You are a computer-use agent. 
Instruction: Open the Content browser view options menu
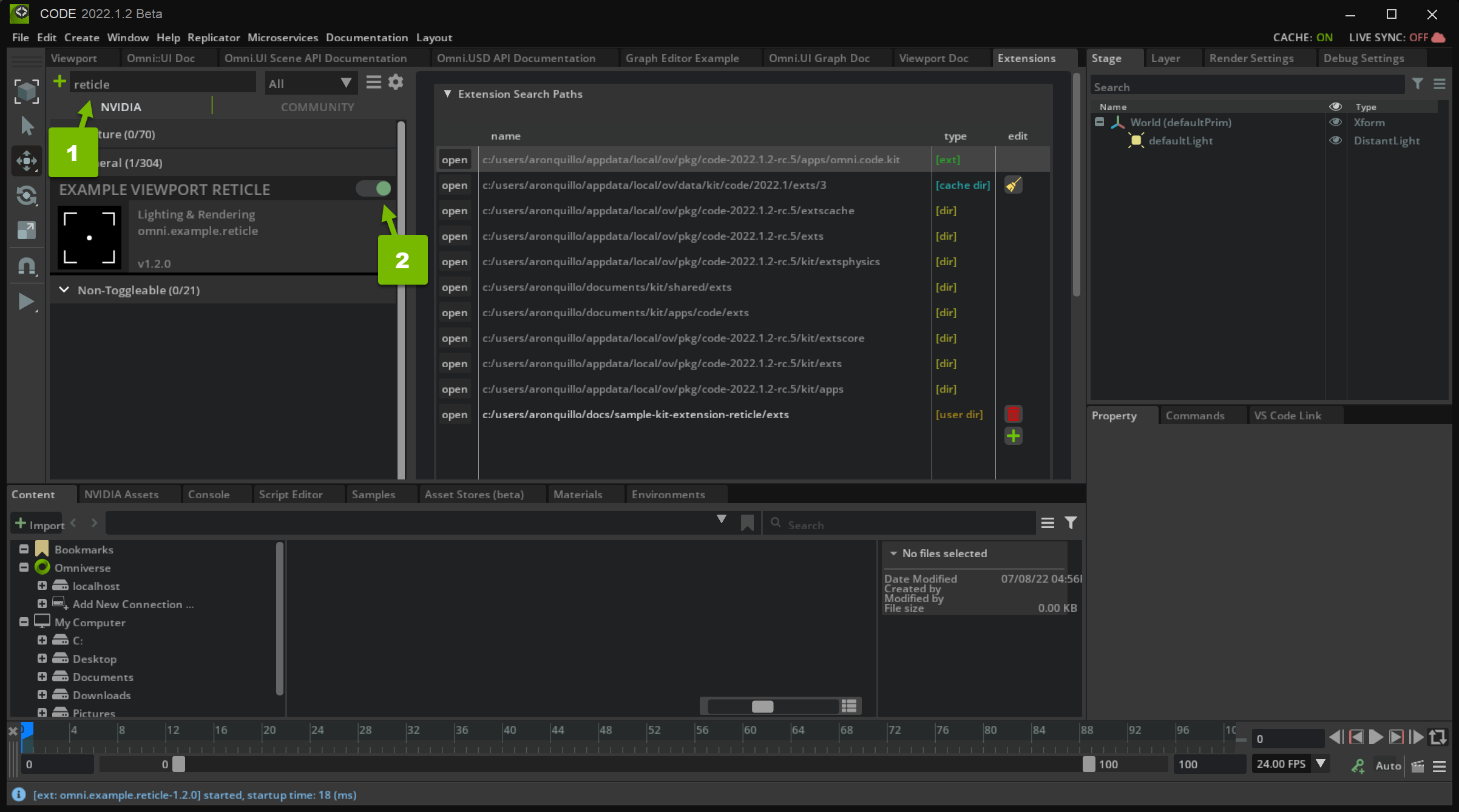click(x=1048, y=523)
